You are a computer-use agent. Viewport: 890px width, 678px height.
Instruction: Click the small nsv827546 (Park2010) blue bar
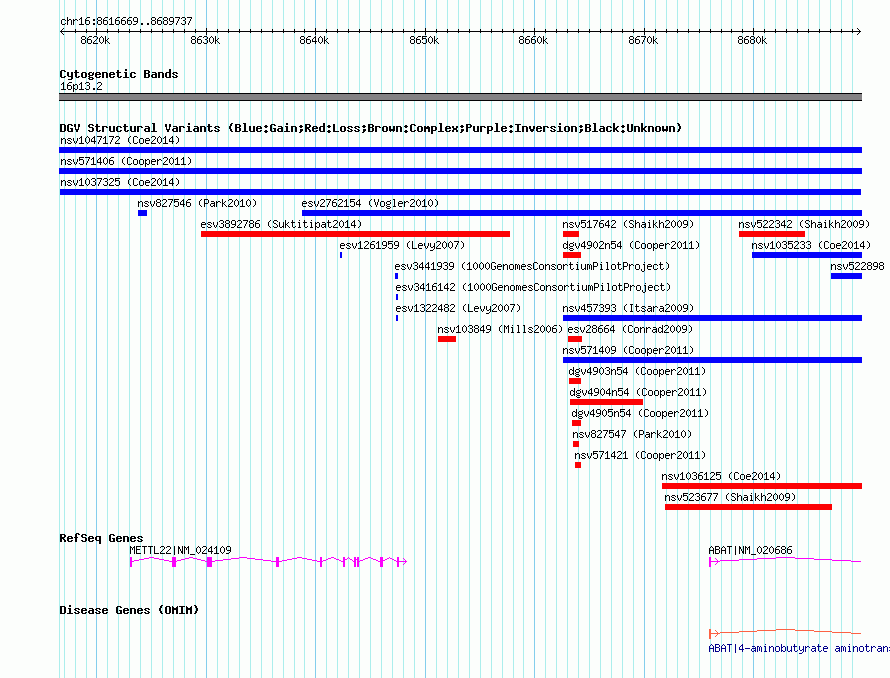(x=142, y=213)
